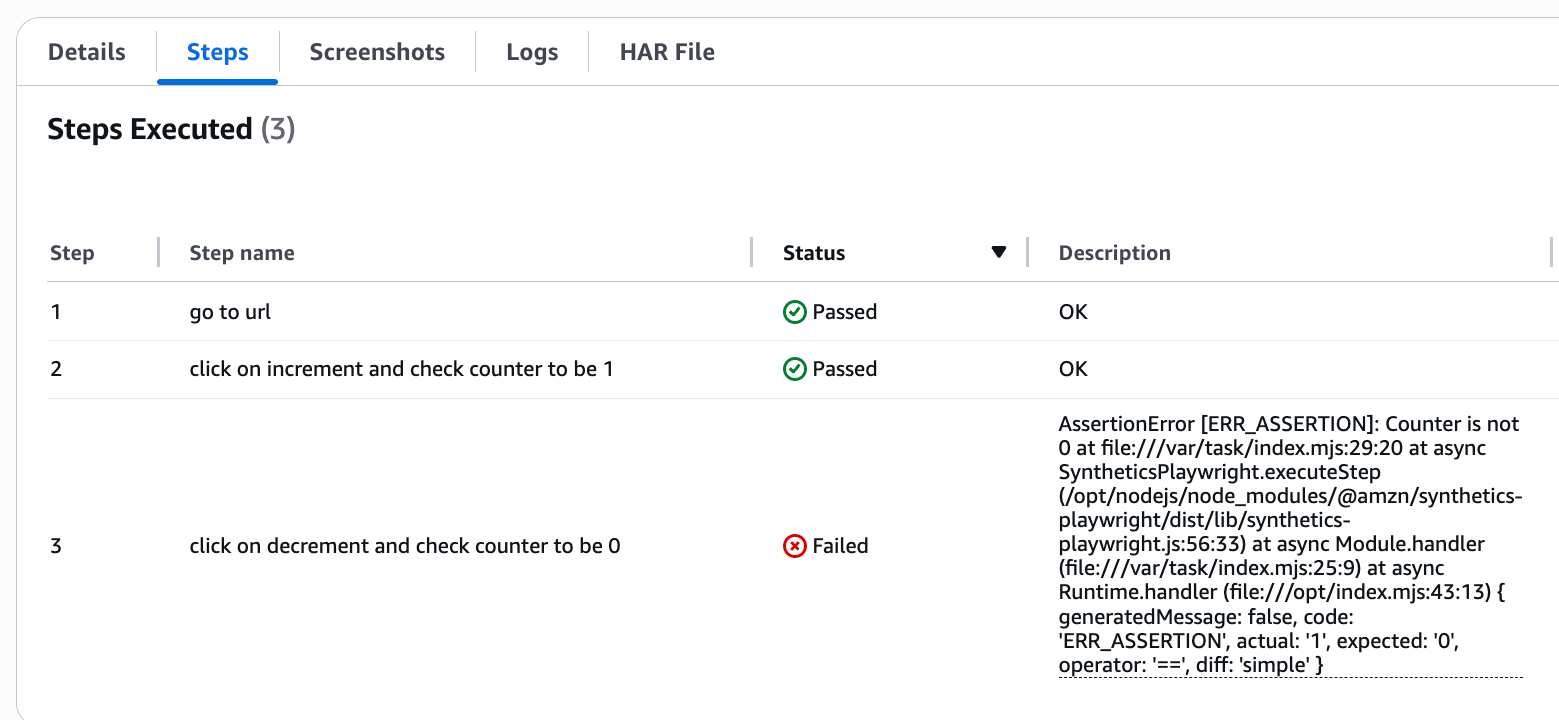
Task: Sort by the Step name column header
Action: [x=242, y=253]
